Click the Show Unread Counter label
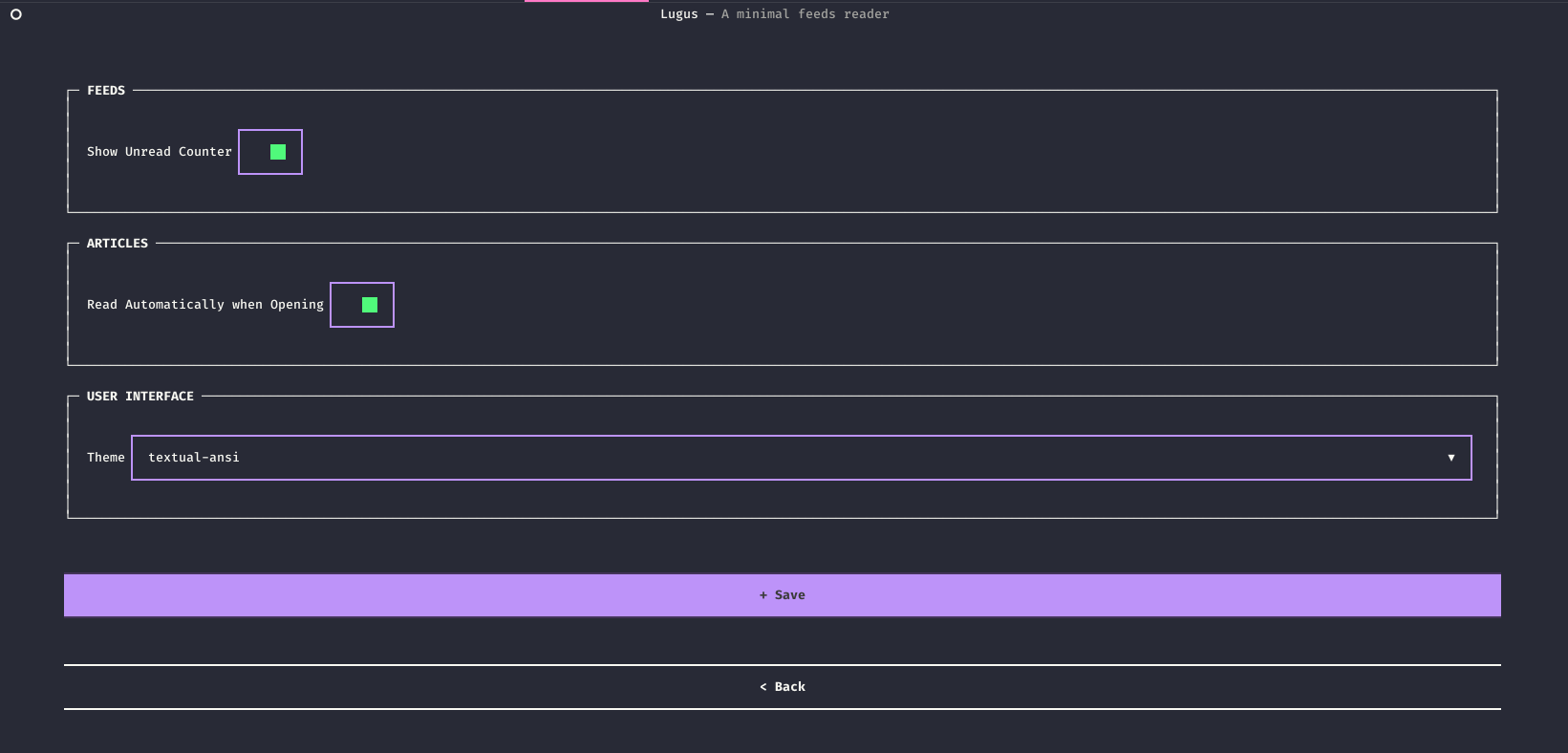1568x753 pixels. pos(160,152)
